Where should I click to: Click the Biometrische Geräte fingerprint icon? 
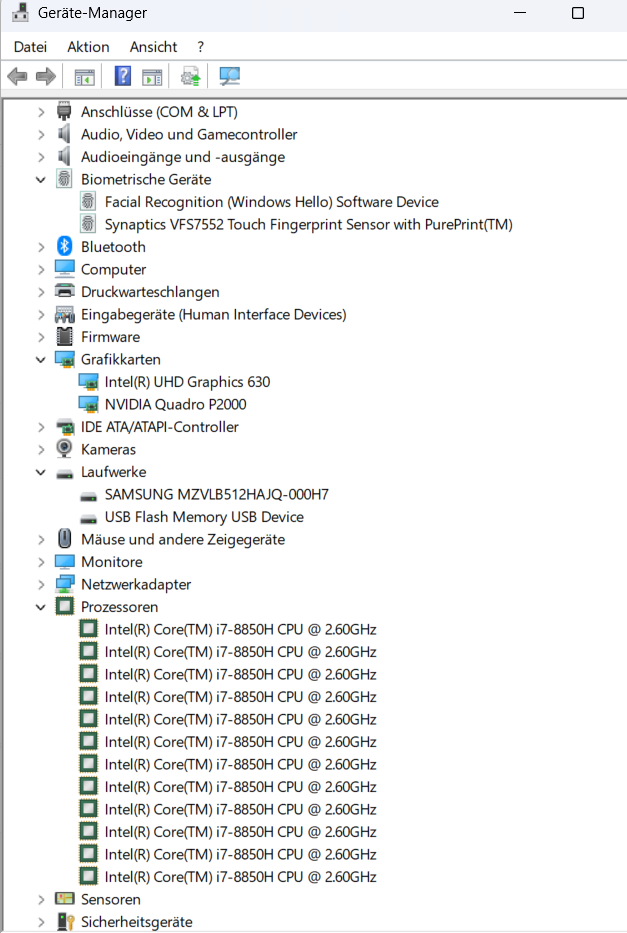[64, 179]
